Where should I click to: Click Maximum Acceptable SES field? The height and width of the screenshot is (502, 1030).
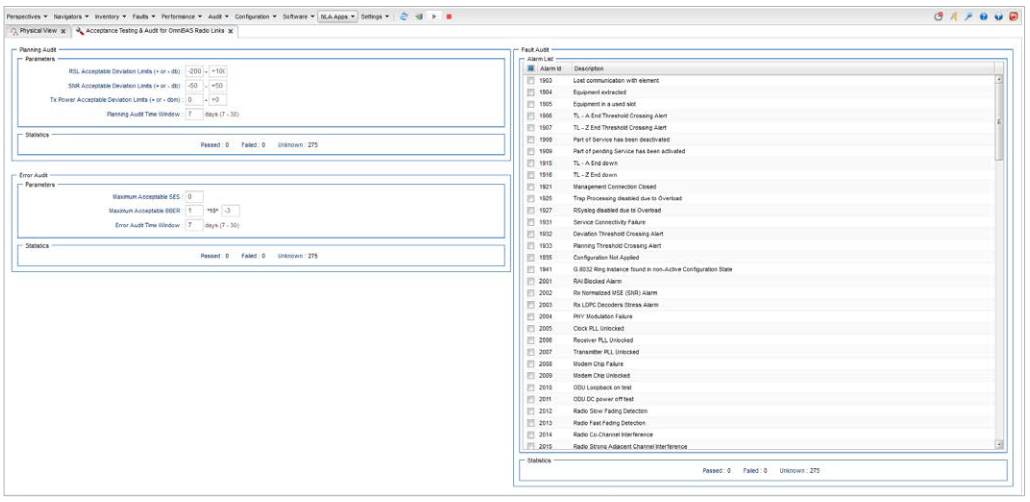coord(194,196)
